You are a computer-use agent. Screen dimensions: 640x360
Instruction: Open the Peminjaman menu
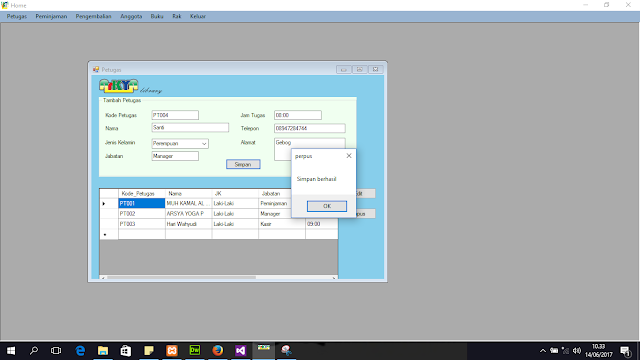click(51, 16)
